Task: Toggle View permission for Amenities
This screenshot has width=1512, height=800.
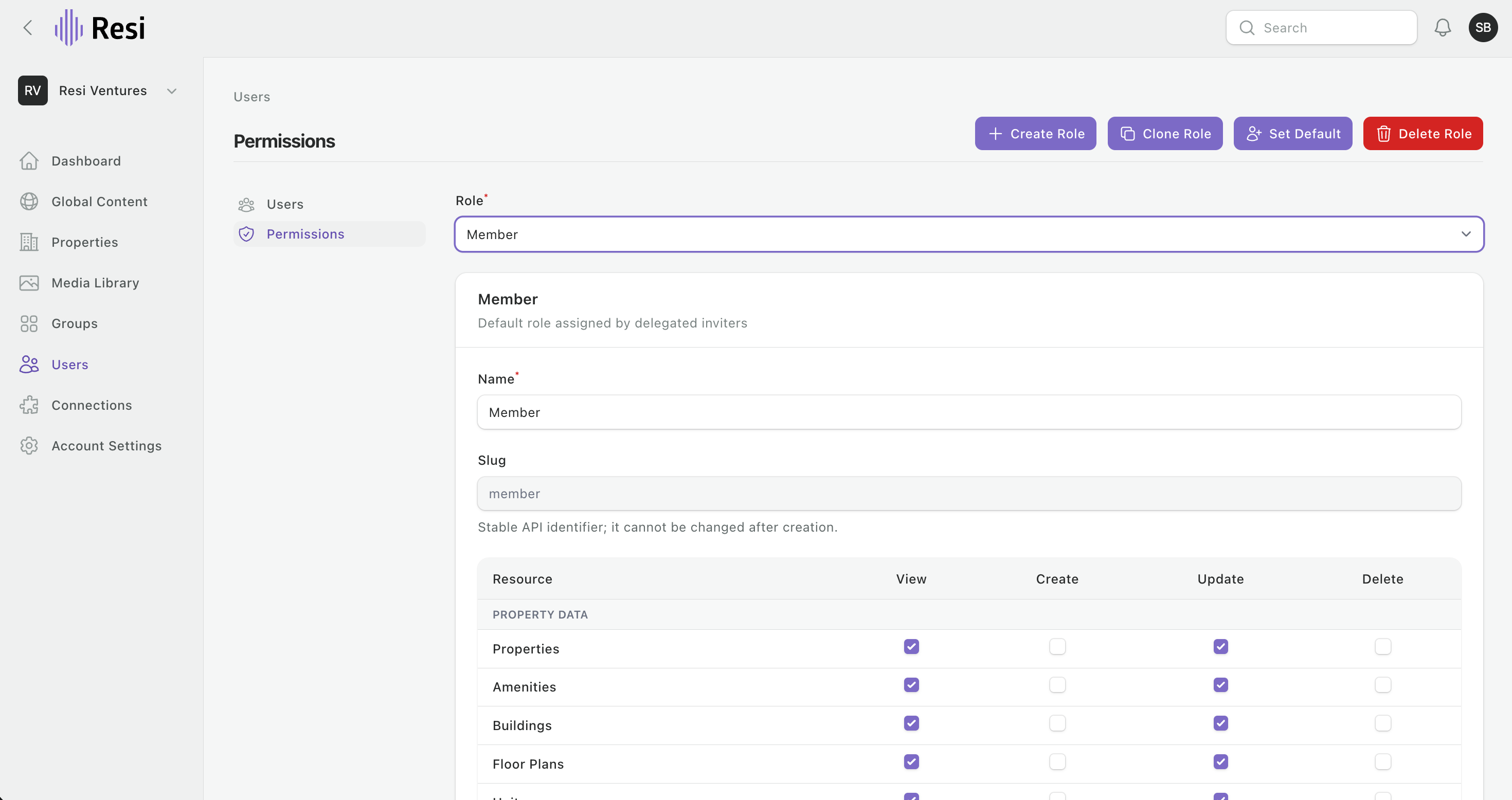Action: coord(911,685)
